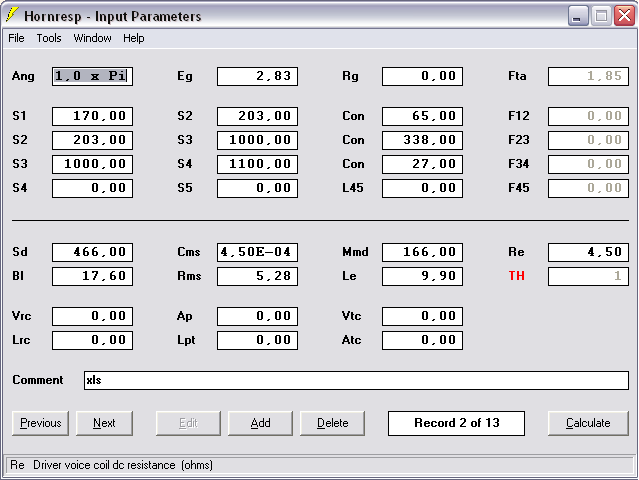The width and height of the screenshot is (639, 480).
Task: Click the F12 field
Action: pos(588,116)
